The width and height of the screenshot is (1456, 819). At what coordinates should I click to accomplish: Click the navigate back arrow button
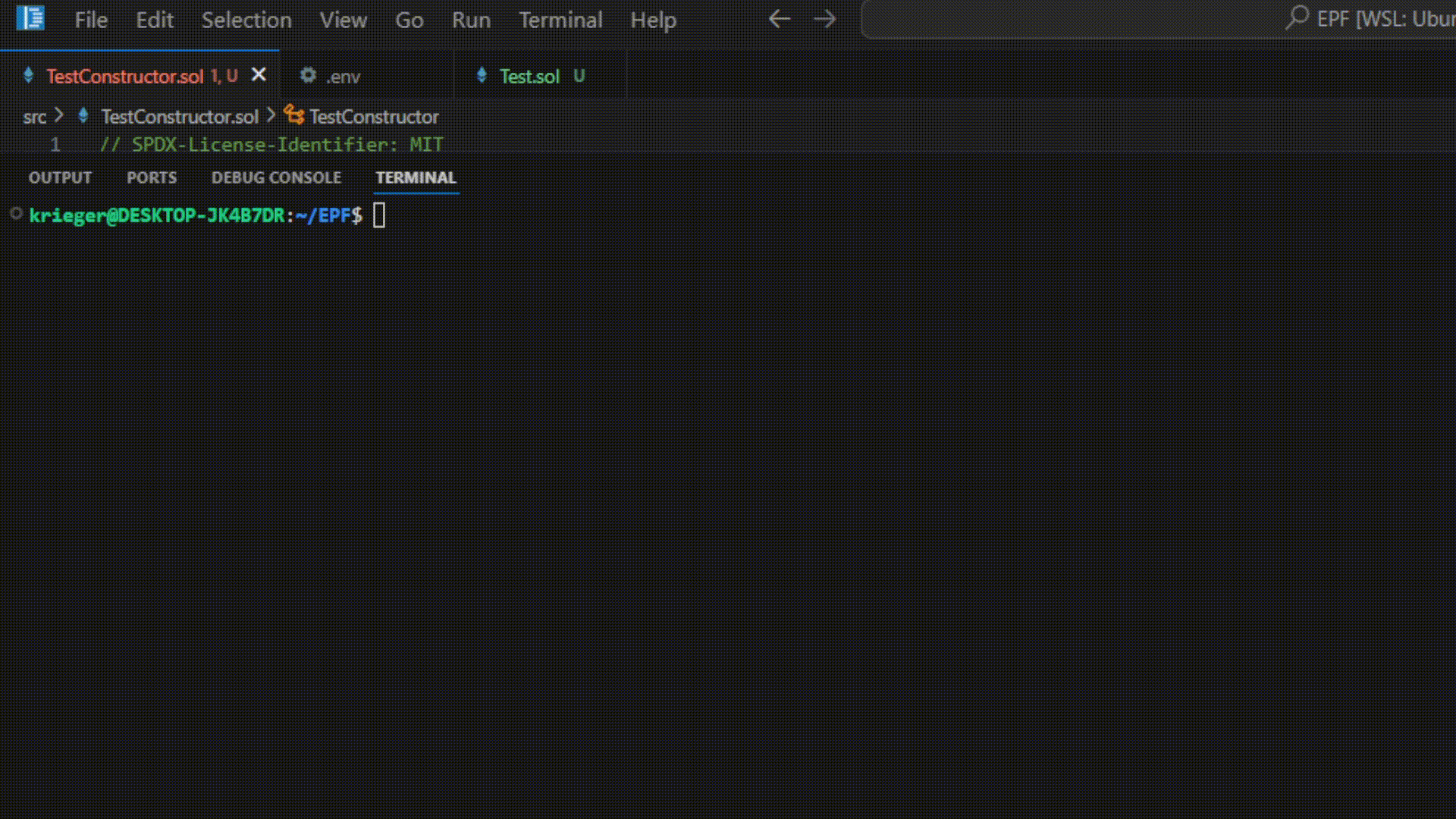tap(779, 19)
